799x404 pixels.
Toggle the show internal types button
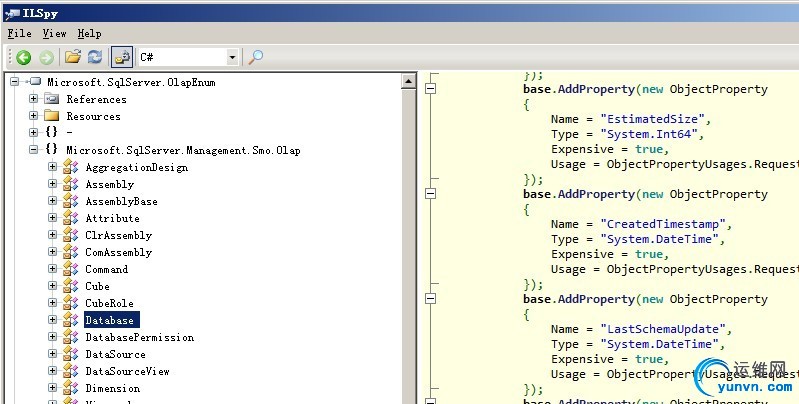point(122,57)
